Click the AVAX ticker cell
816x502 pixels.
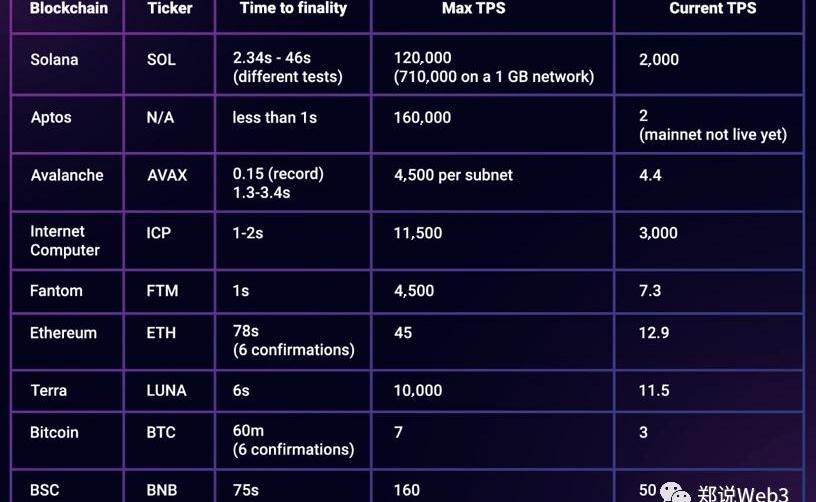point(168,175)
